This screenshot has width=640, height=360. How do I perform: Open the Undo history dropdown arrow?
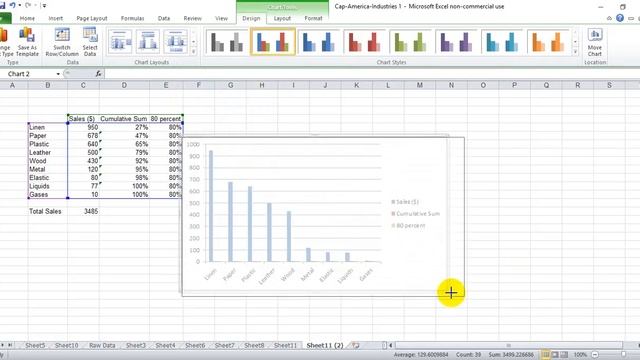(20, 6)
